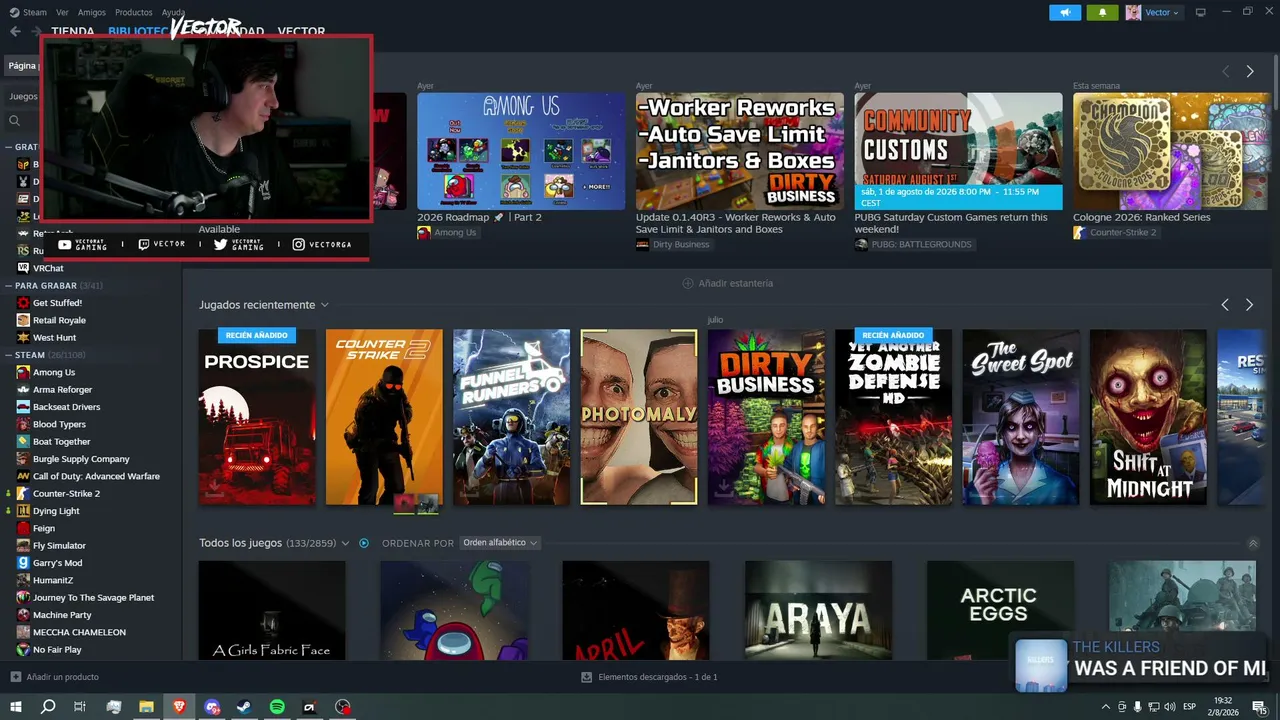This screenshot has width=1280, height=720.
Task: Open the Orden alfabético sort dropdown
Action: 500,543
